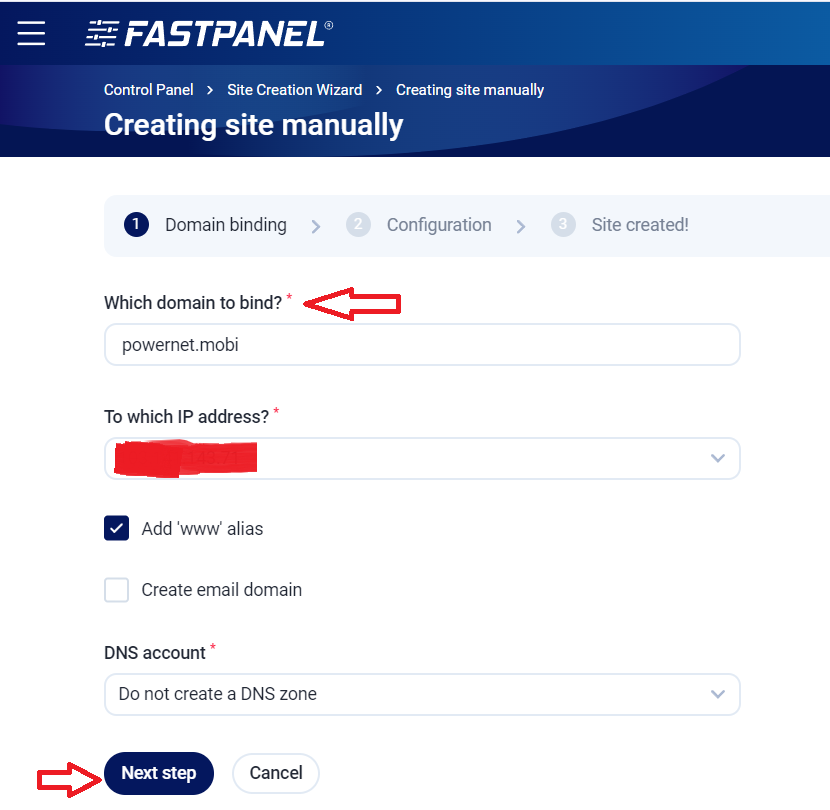Viewport: 830px width, 810px height.
Task: Open the DNS account dropdown
Action: click(421, 694)
